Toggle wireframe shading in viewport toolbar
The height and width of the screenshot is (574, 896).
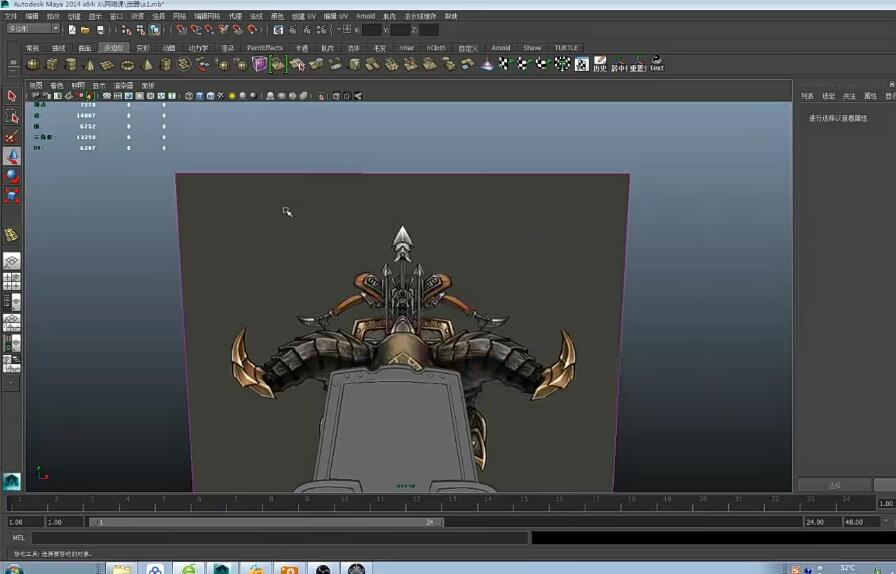(187, 96)
